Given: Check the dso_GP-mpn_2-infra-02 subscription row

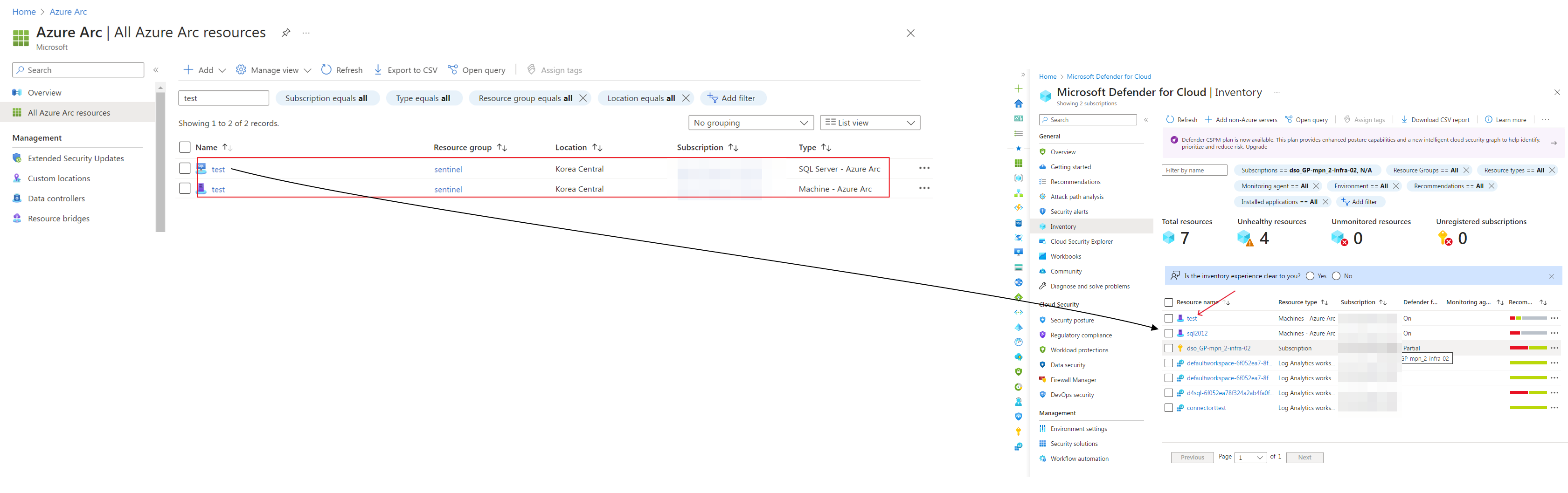Looking at the screenshot, I should [x=1168, y=349].
